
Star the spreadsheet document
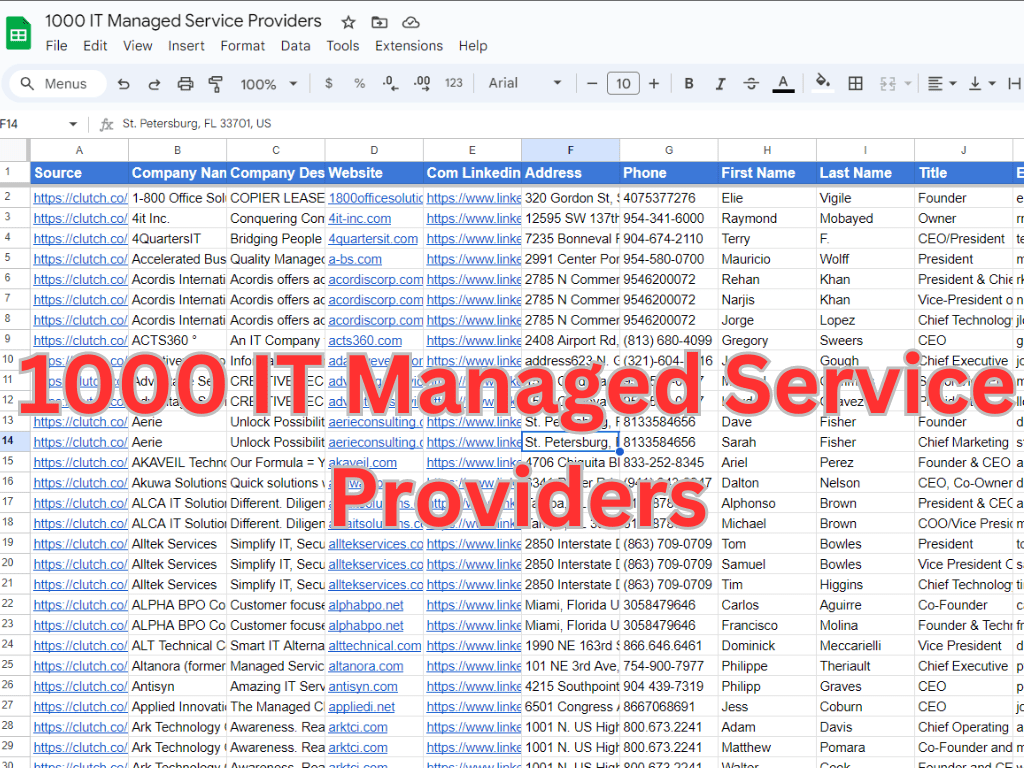(x=348, y=22)
